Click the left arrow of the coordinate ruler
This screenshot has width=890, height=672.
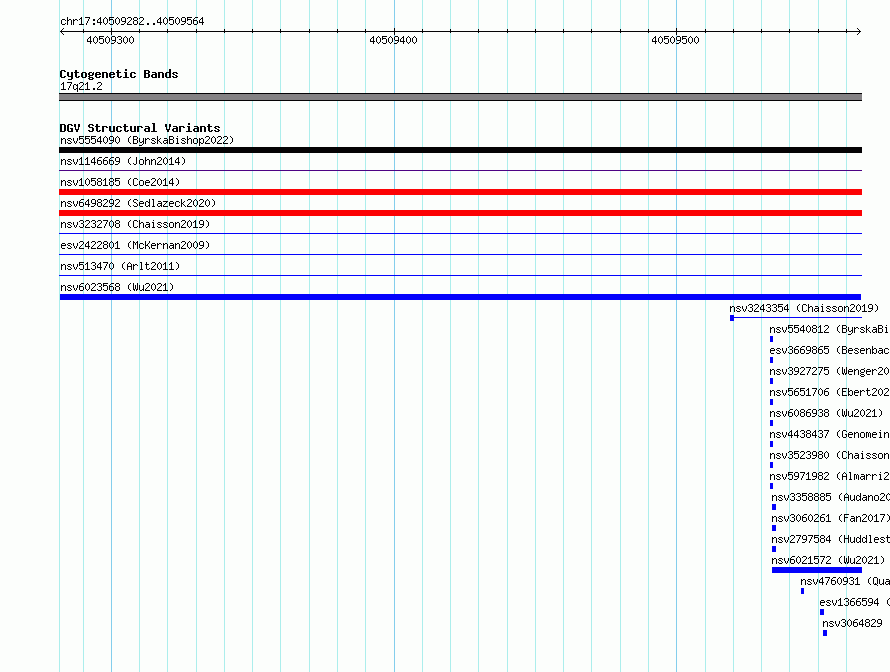[x=62, y=31]
